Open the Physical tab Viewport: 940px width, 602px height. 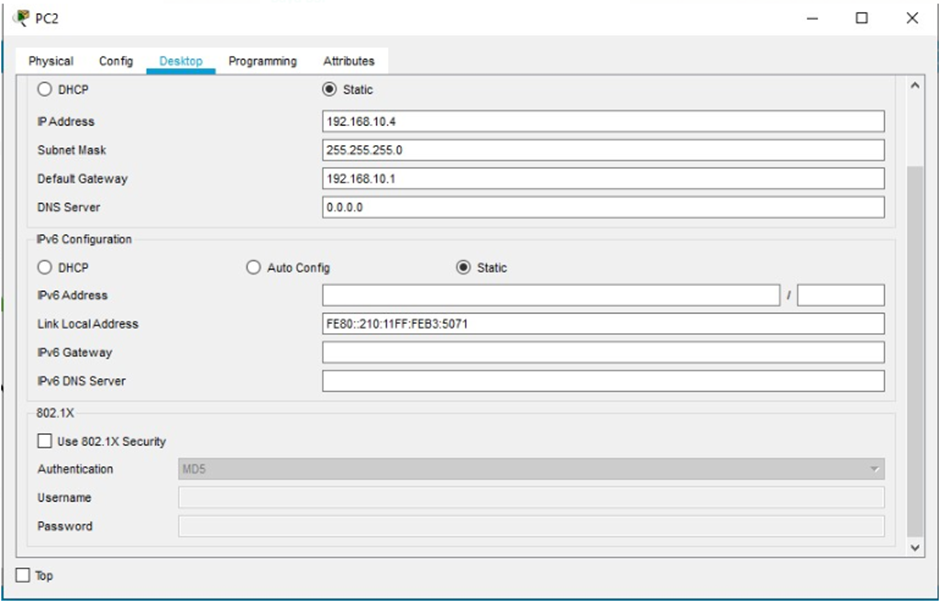[51, 61]
